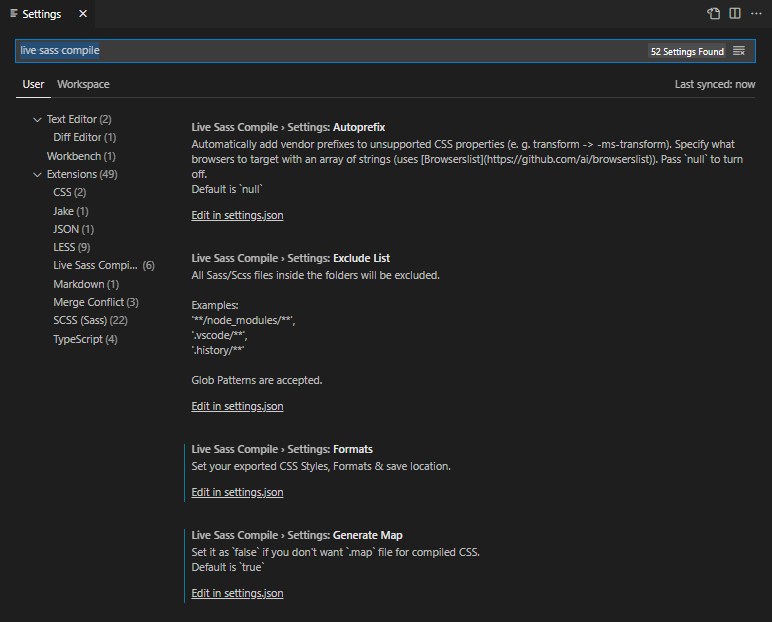This screenshot has height=622, width=772.
Task: Edit Formats setting in settings.json
Action: point(237,492)
